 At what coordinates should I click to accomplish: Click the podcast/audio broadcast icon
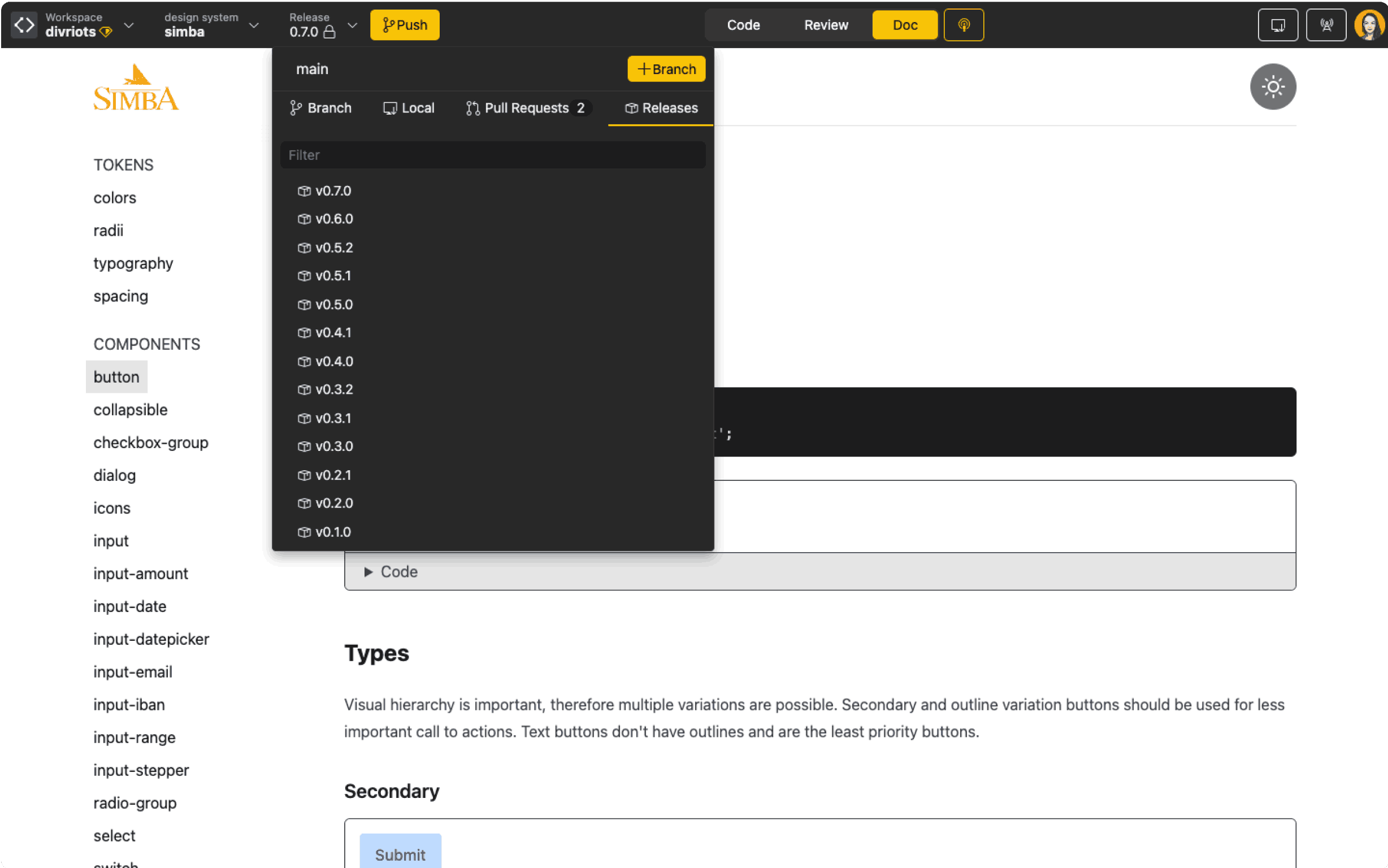(x=964, y=25)
